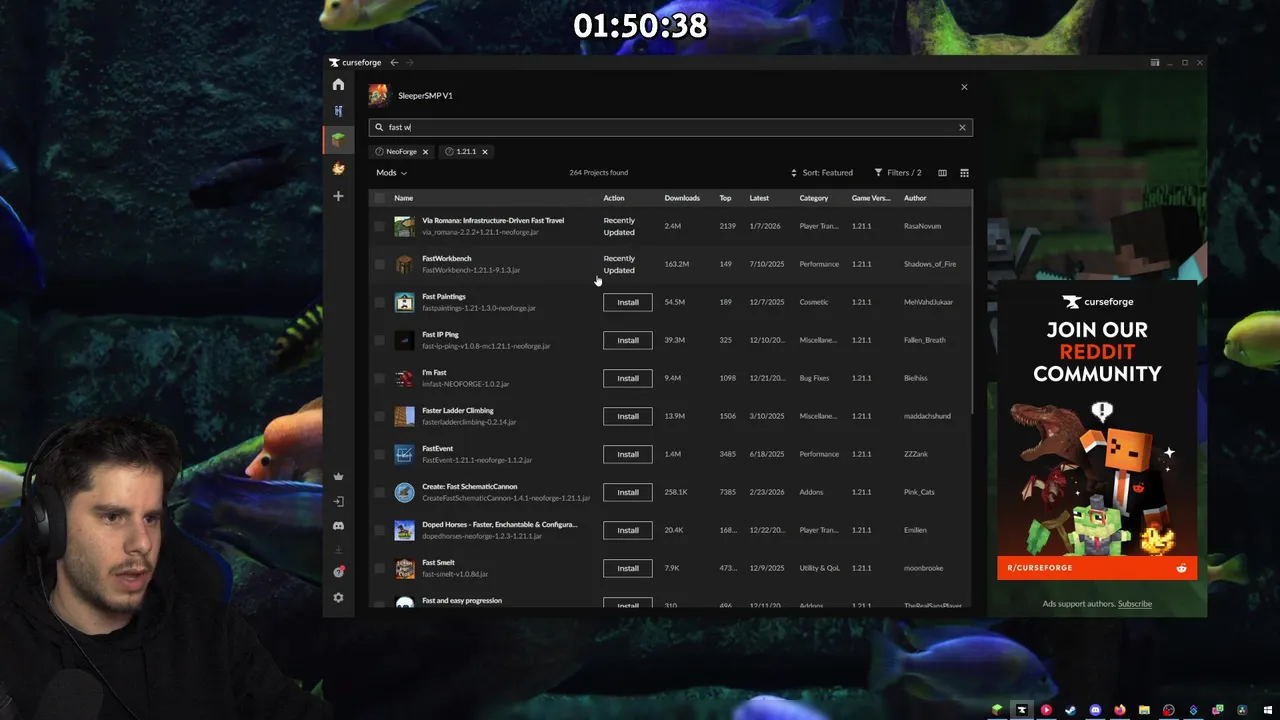Switch to the list view layout icon
1280x720 pixels.
point(942,173)
